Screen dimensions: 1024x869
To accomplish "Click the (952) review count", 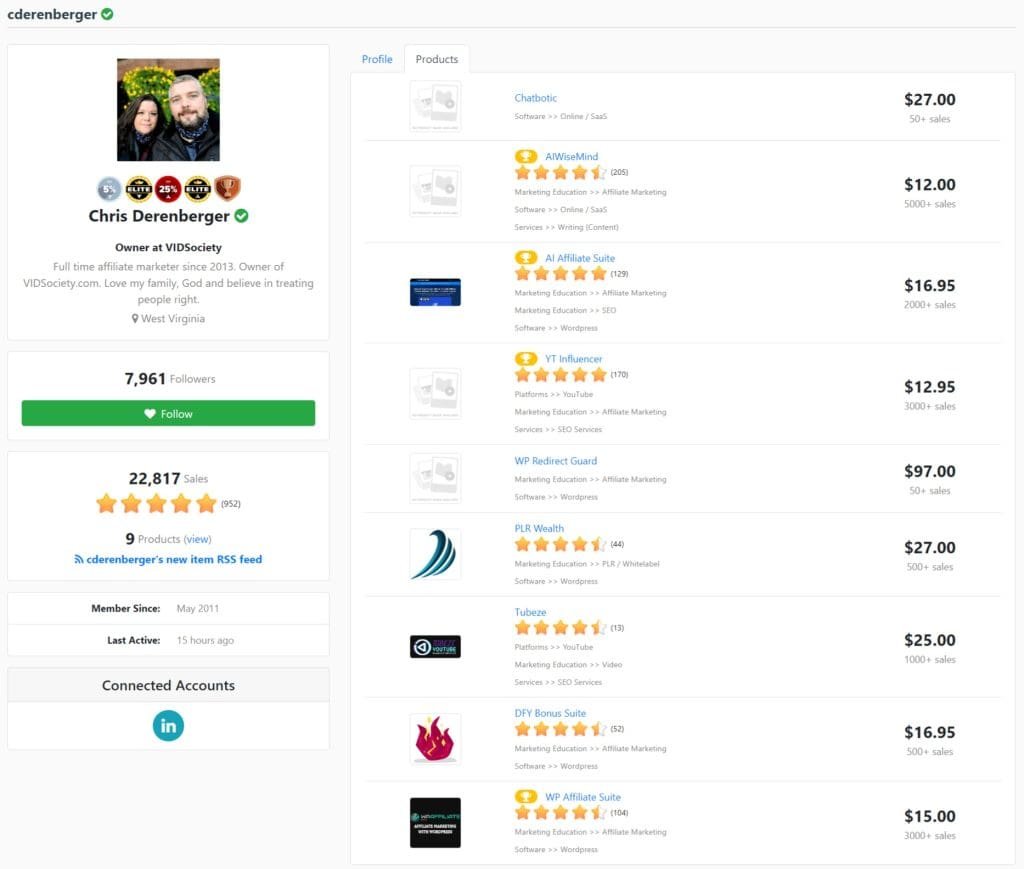I will pos(231,503).
